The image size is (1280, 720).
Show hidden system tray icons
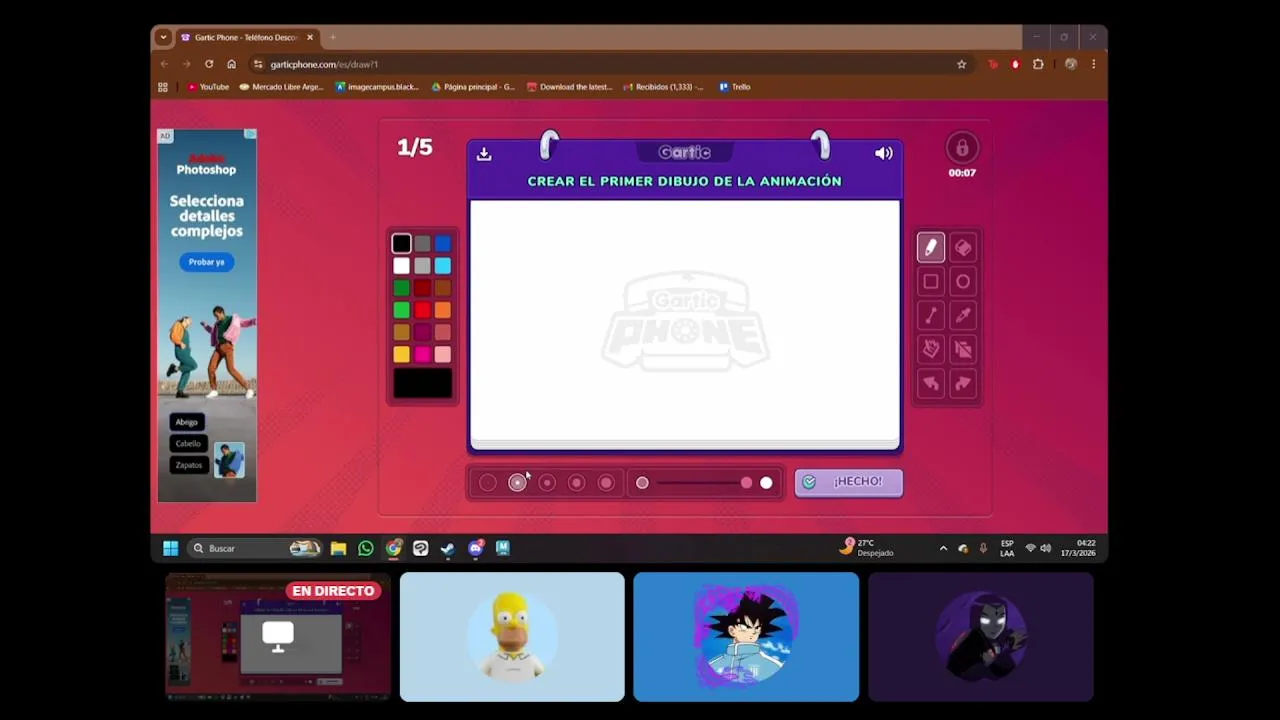point(943,548)
